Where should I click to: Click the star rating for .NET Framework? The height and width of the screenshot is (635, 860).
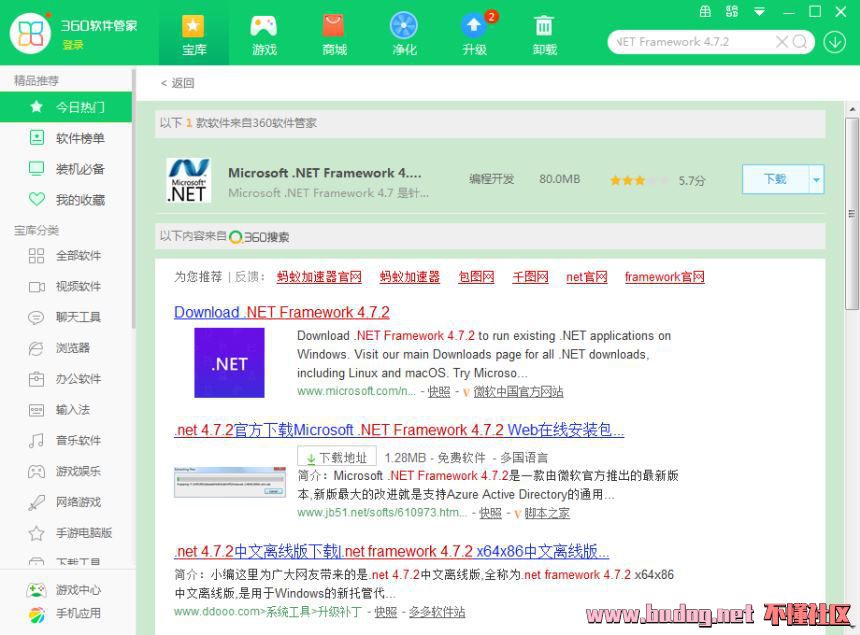tap(638, 181)
